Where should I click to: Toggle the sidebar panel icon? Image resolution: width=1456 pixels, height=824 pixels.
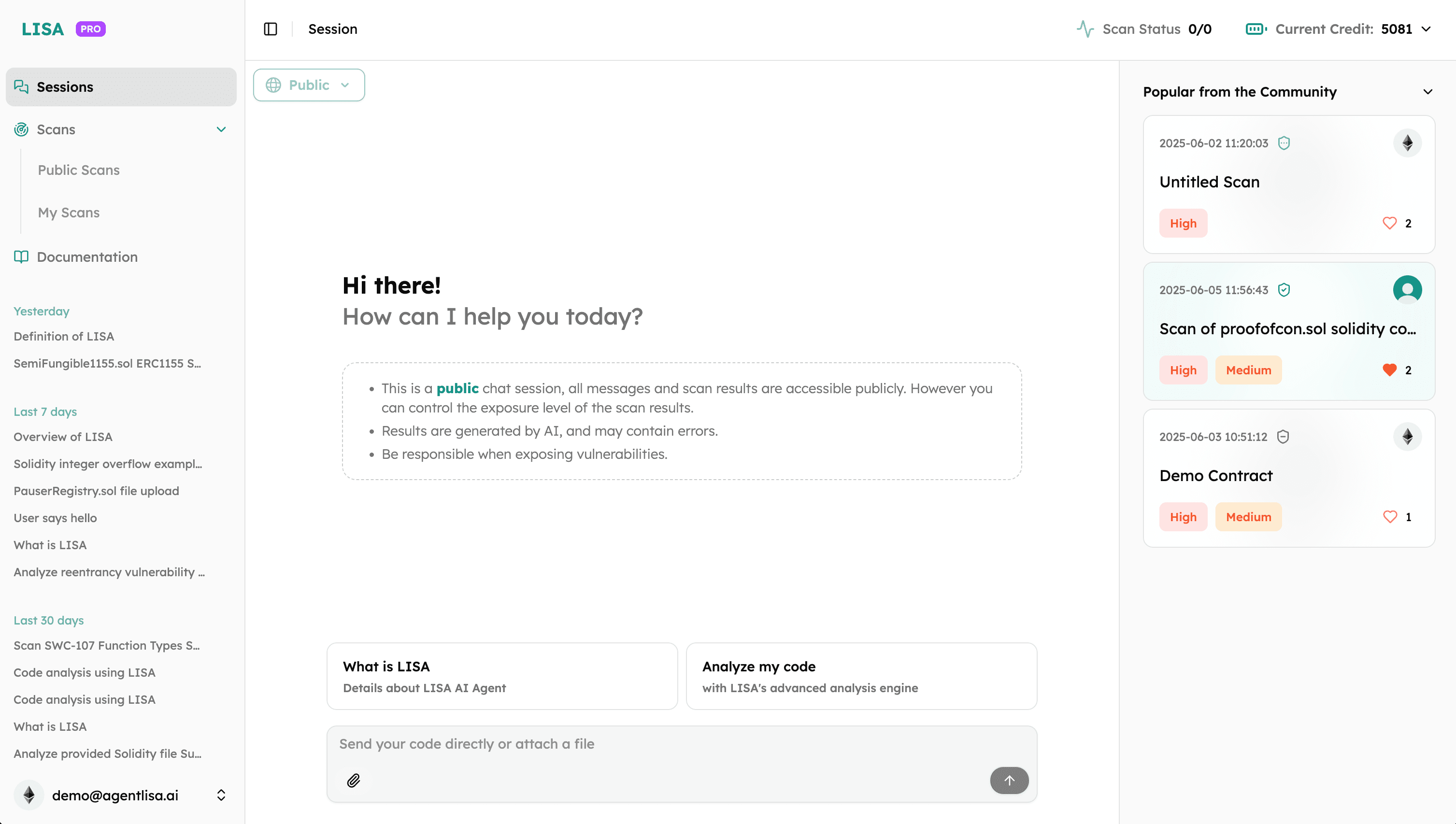[x=271, y=29]
